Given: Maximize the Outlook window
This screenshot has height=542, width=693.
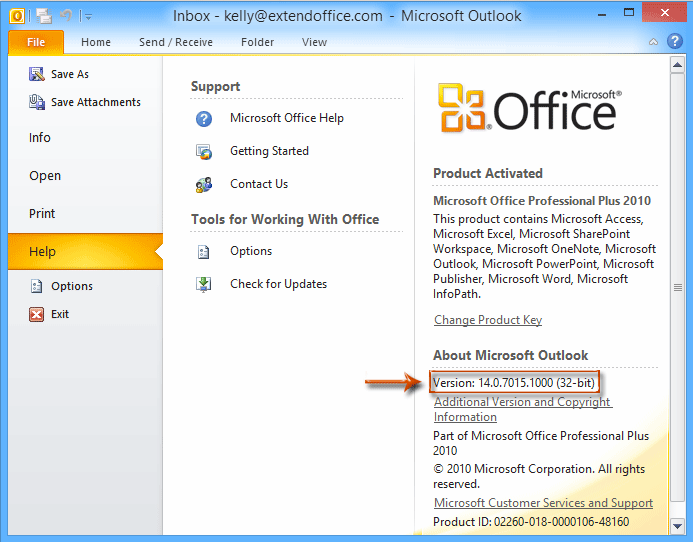Looking at the screenshot, I should [x=628, y=13].
